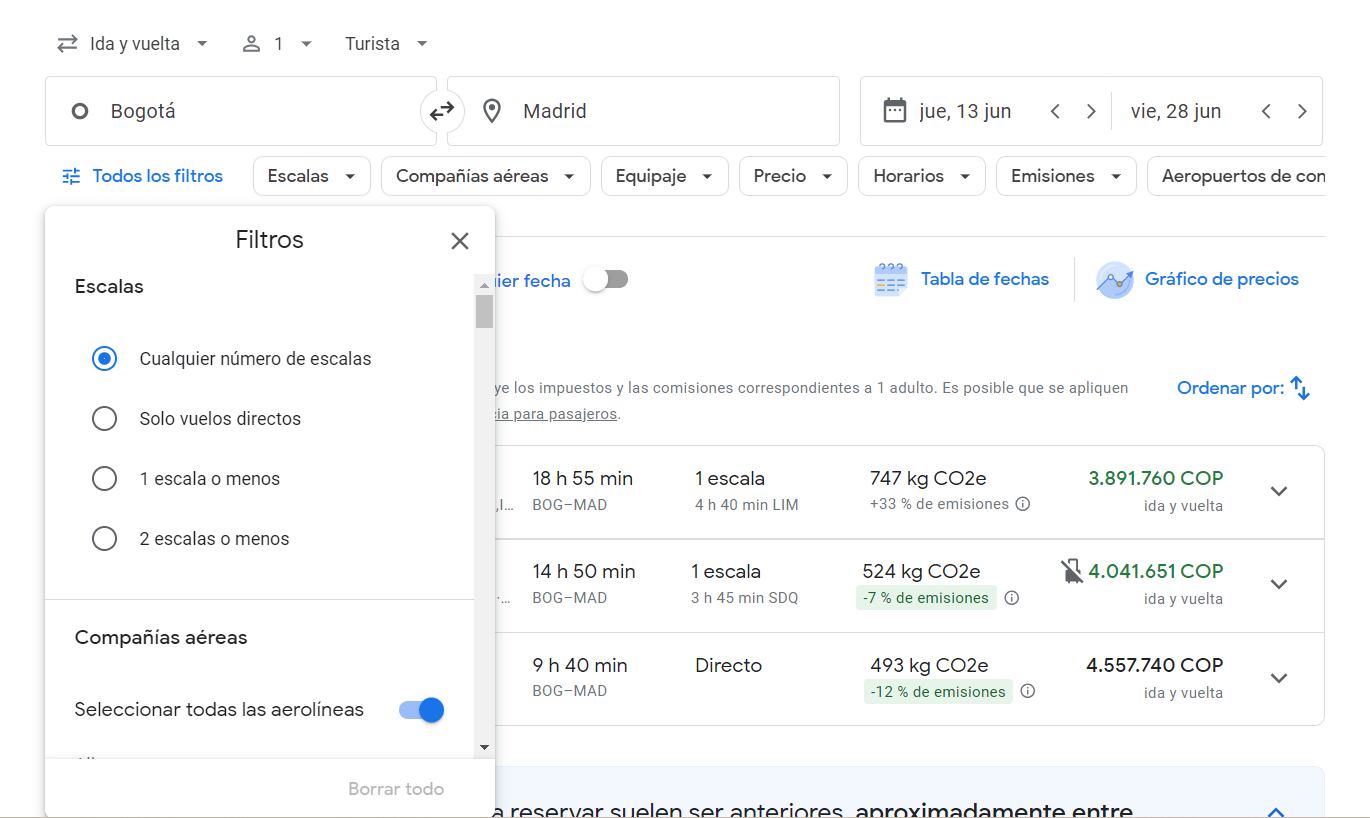Screen dimensions: 1370x818
Task: Open the Tabla de fechas icon
Action: tap(890, 280)
